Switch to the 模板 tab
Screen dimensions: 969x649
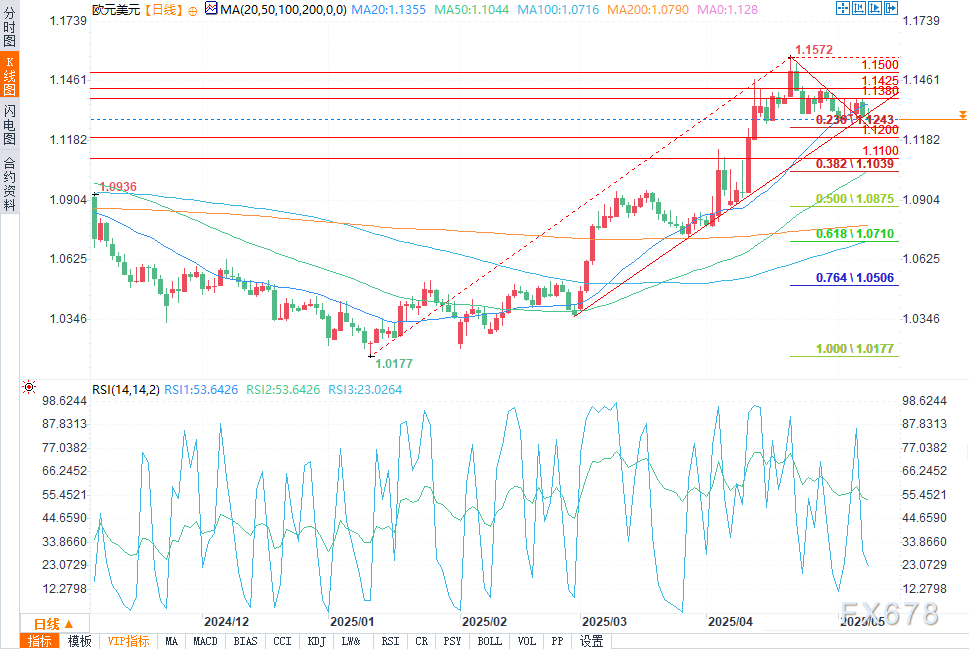pyautogui.click(x=79, y=641)
